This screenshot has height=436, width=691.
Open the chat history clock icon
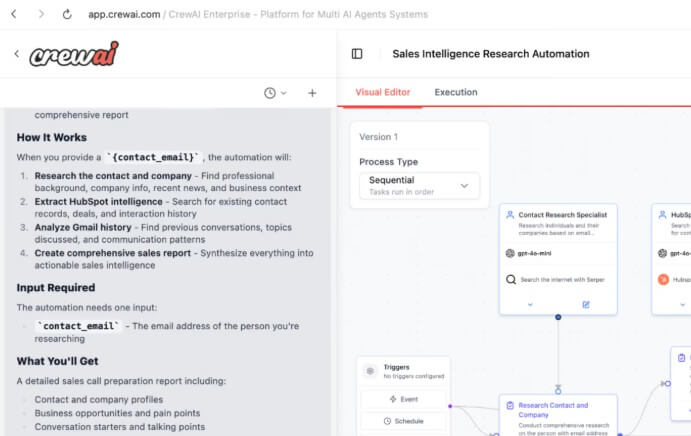270,93
